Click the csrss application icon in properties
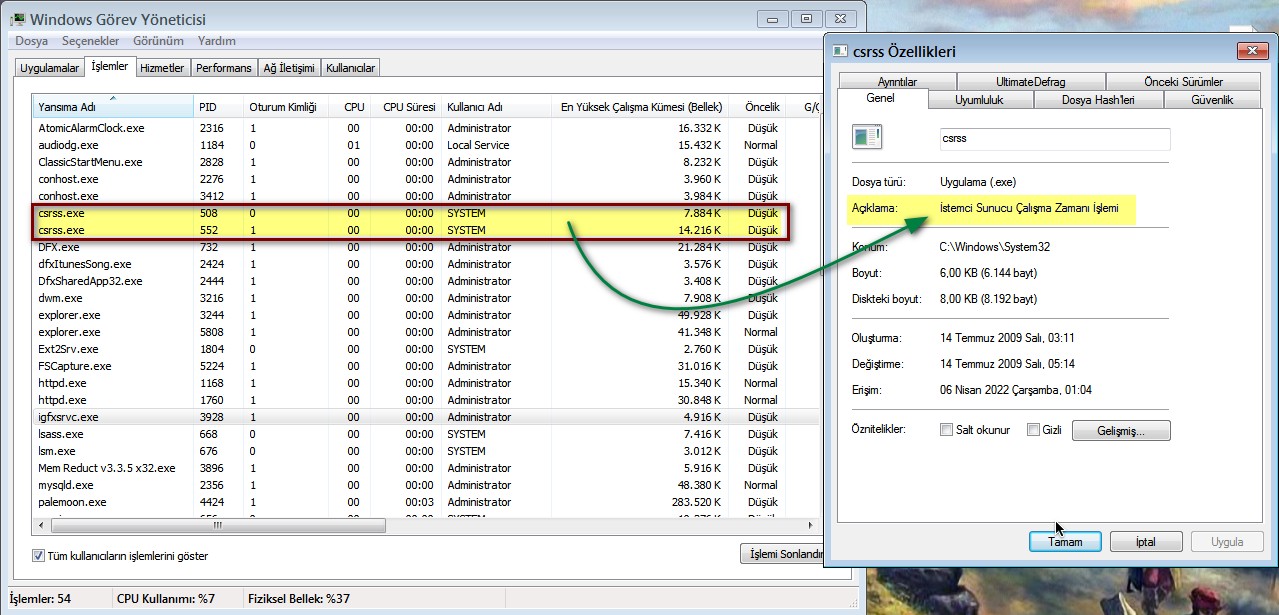 (867, 138)
